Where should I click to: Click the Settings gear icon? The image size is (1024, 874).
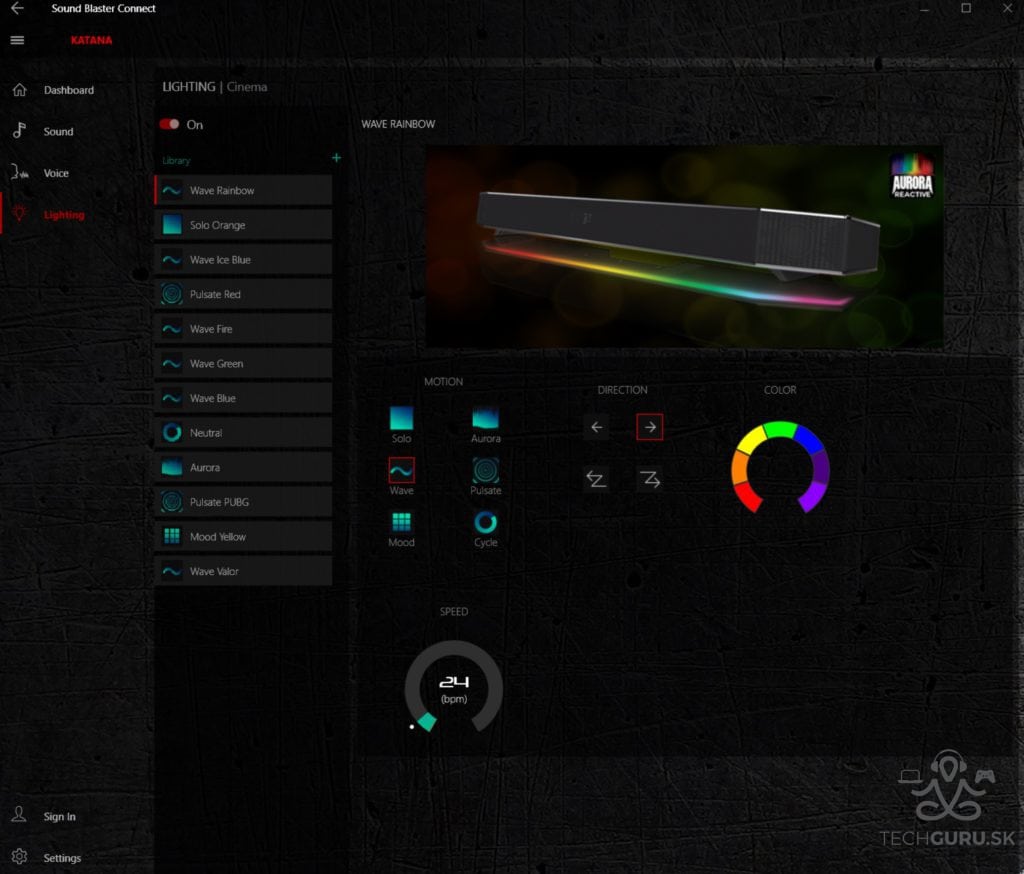tap(19, 856)
